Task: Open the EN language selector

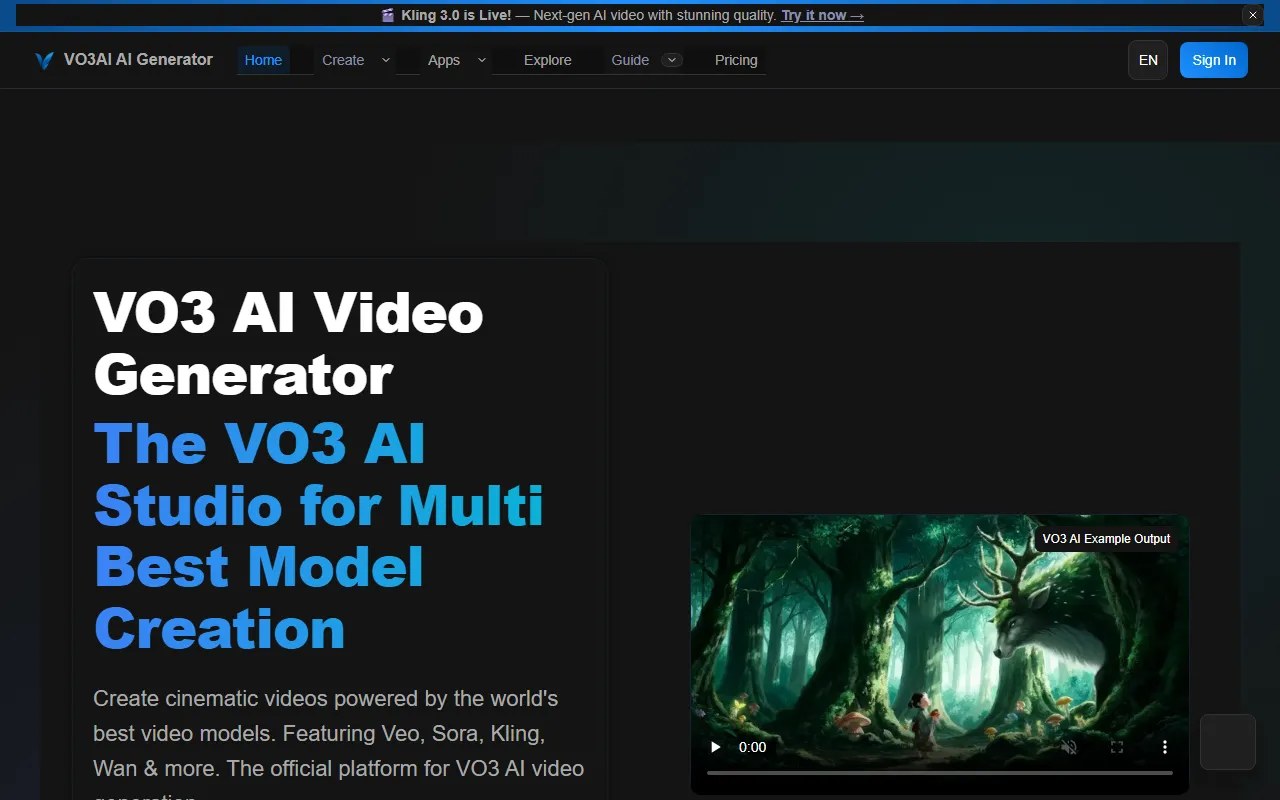Action: [x=1148, y=60]
